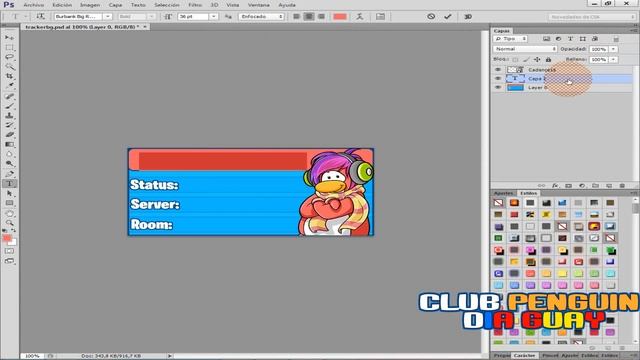
Task: Open the Edición menu
Action: 62,5
